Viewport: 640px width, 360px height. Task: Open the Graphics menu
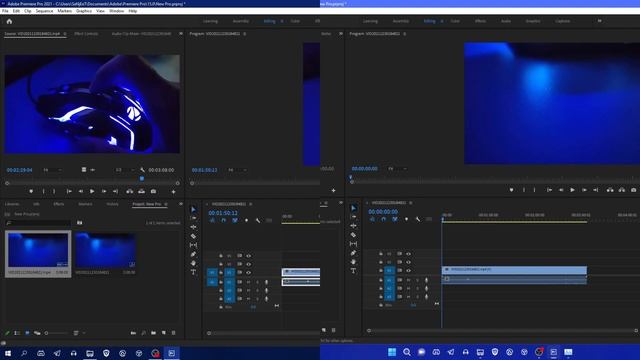click(x=84, y=11)
